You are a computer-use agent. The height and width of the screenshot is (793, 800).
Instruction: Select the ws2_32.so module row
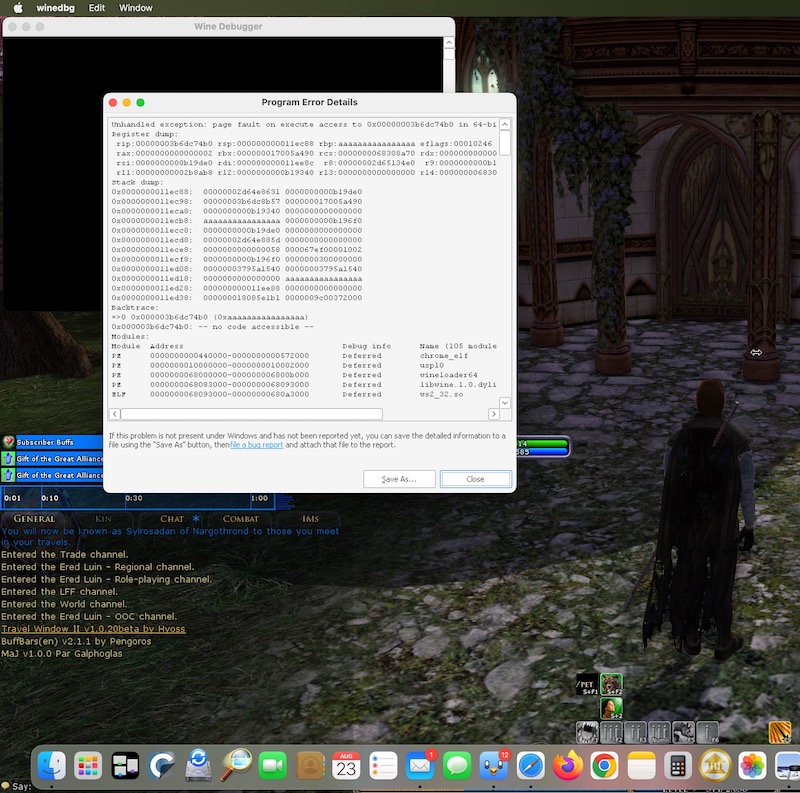[304, 394]
